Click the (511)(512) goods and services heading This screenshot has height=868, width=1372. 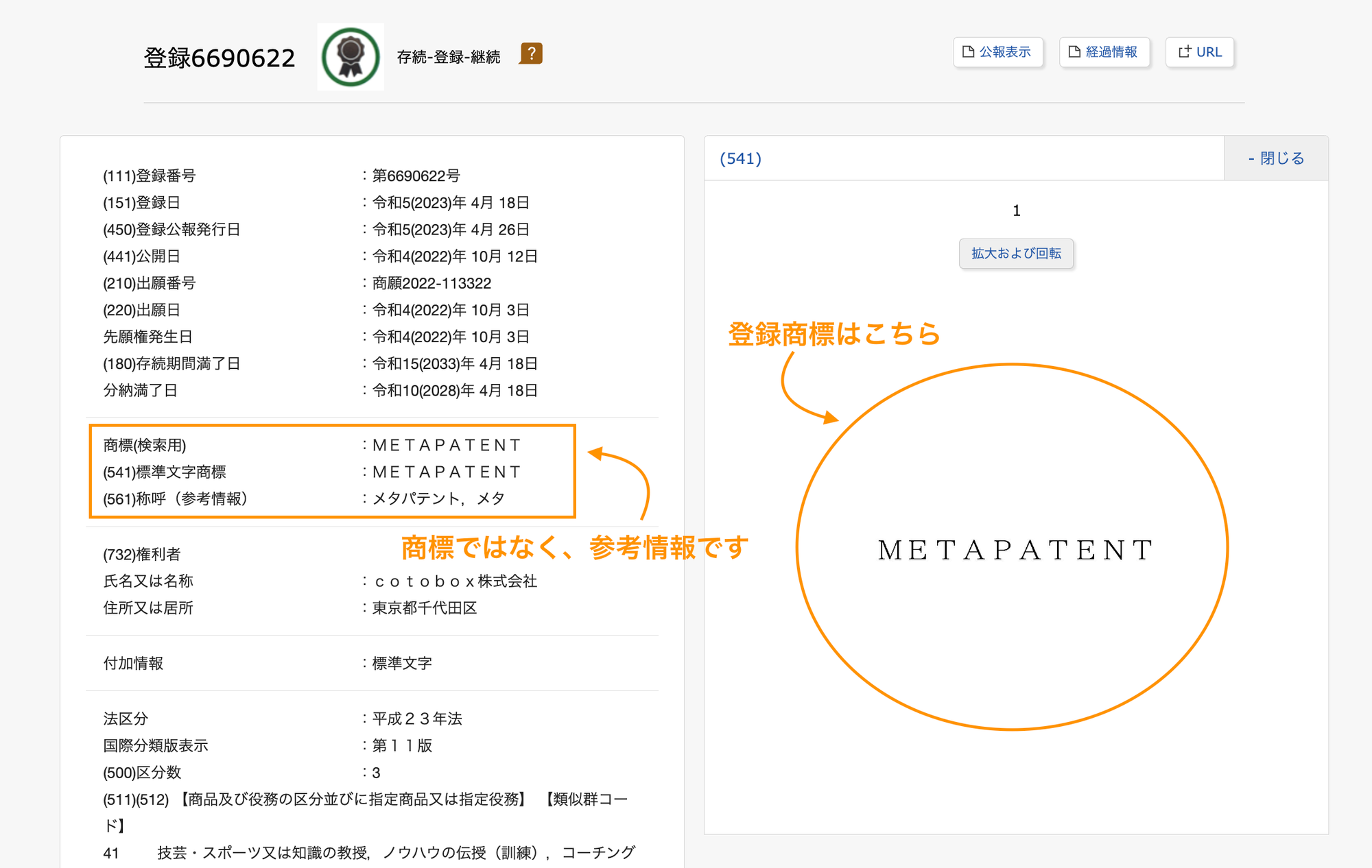[366, 812]
